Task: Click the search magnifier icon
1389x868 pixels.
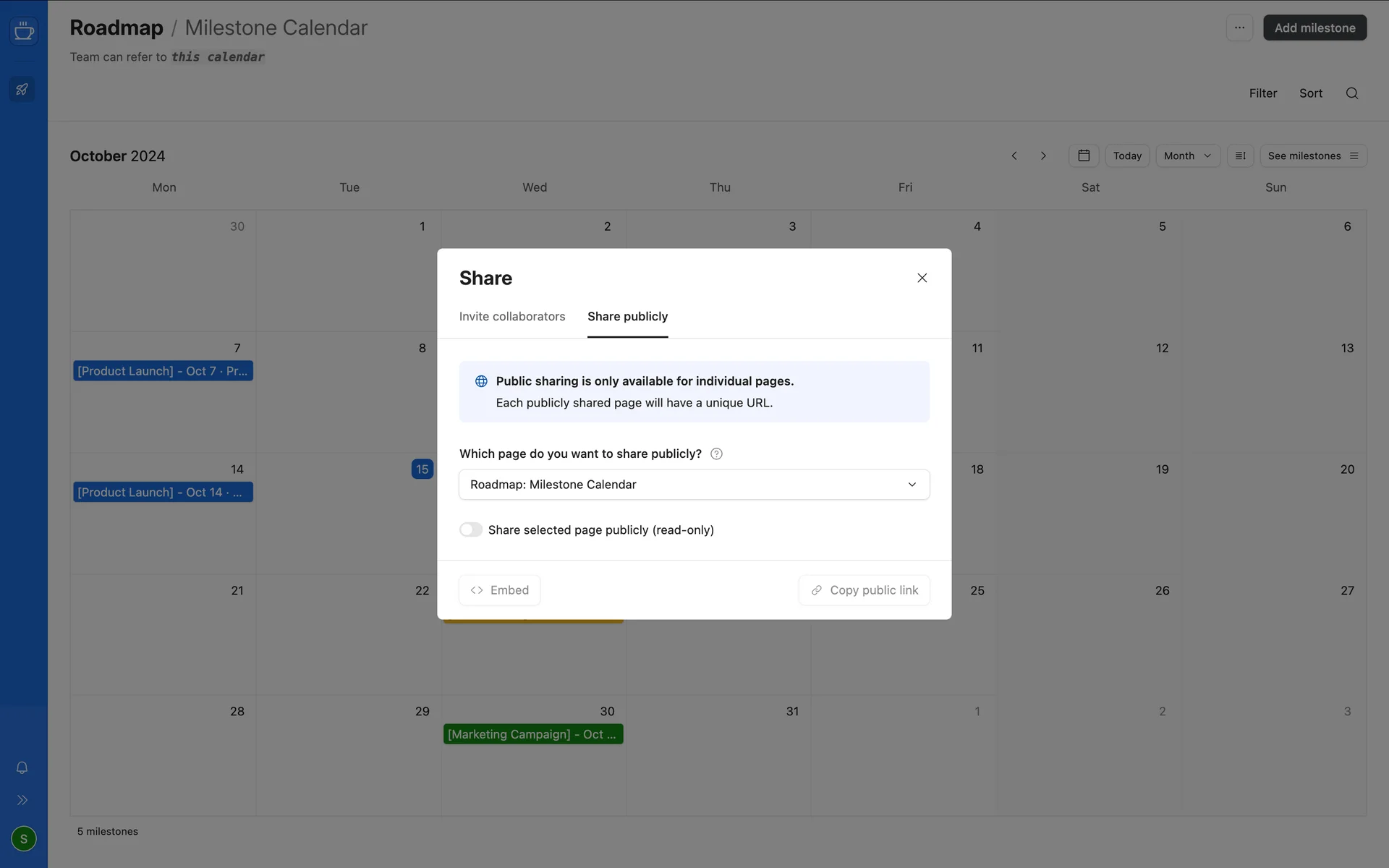Action: tap(1351, 93)
